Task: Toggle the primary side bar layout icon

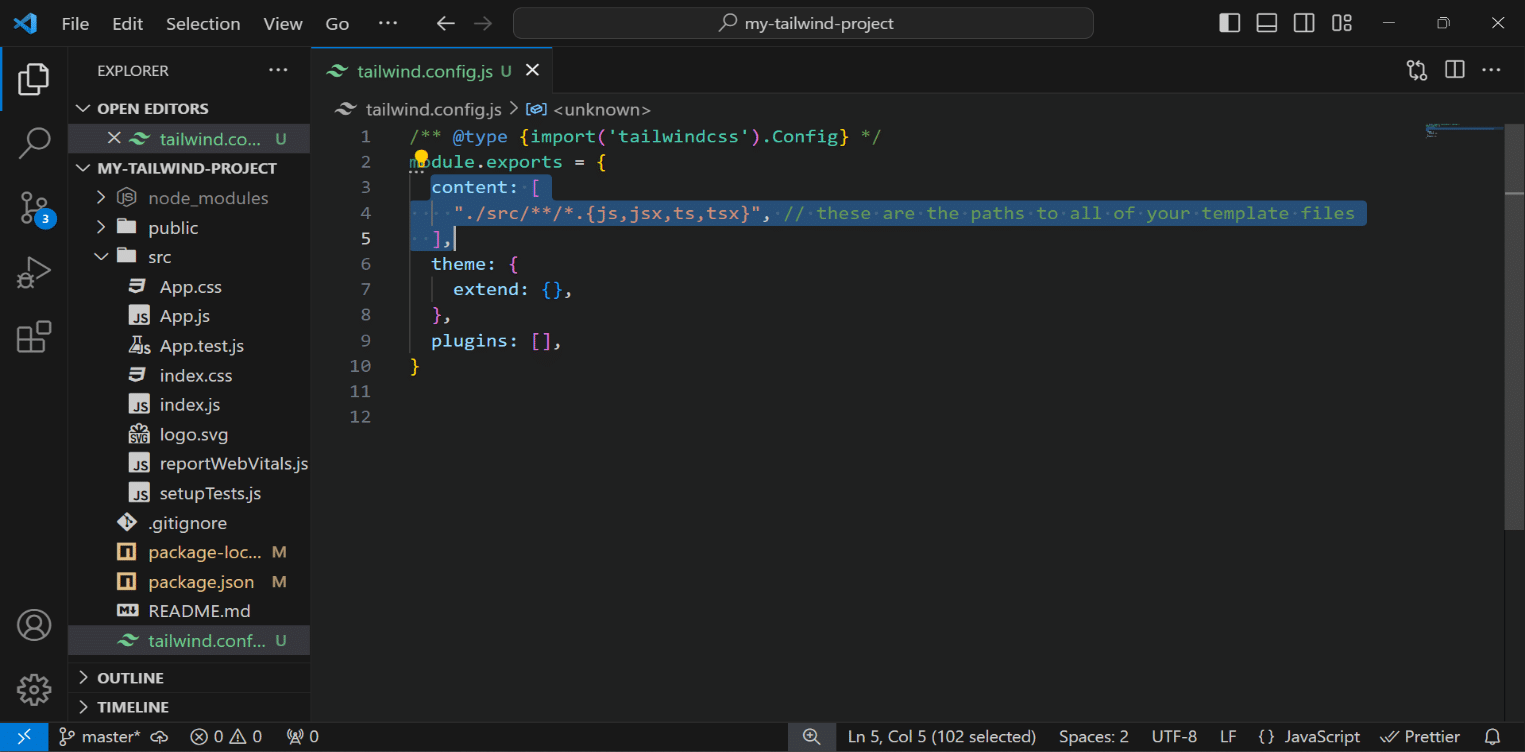Action: pyautogui.click(x=1230, y=23)
